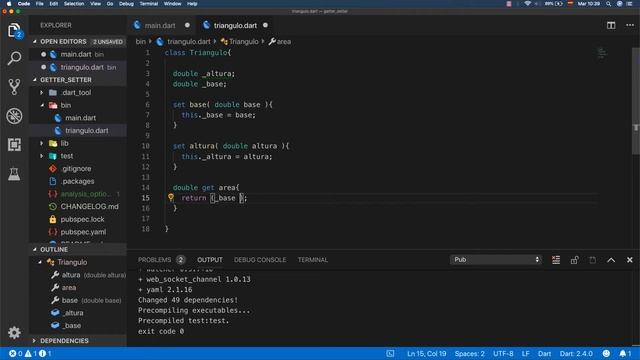Click the errors count in status bar

pos(16,353)
